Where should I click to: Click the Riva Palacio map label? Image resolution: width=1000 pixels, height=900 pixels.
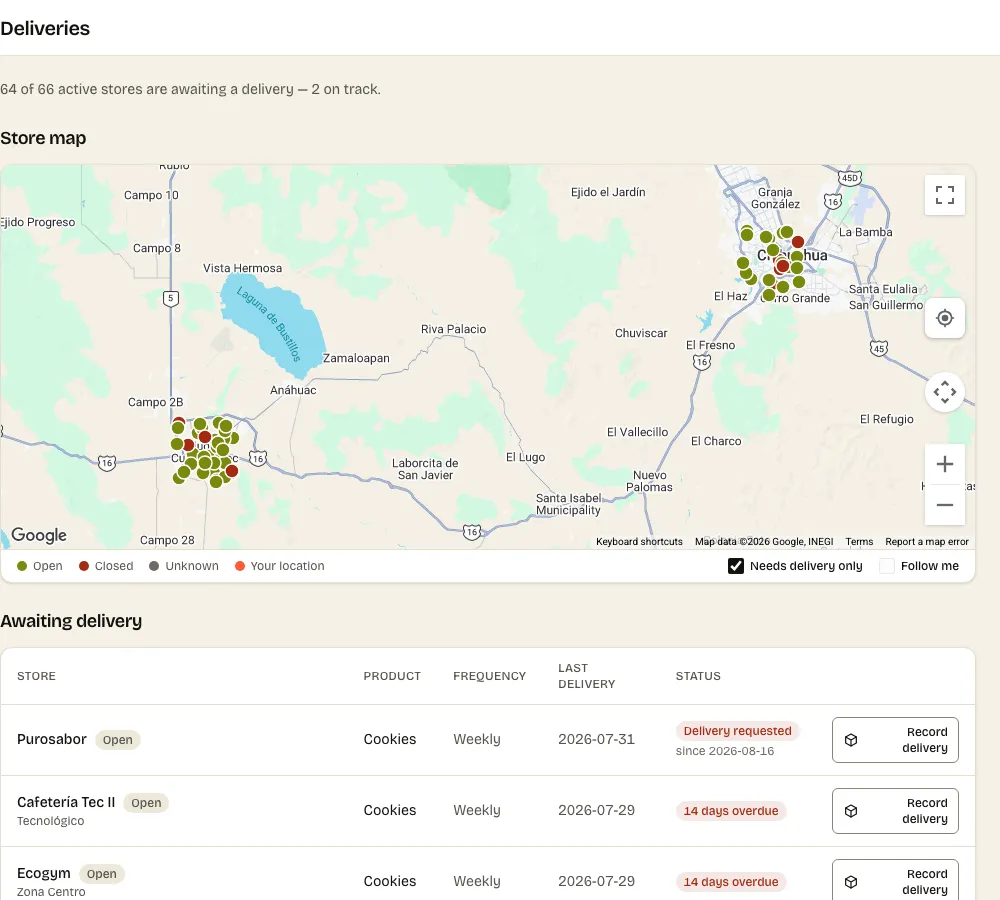pyautogui.click(x=453, y=329)
